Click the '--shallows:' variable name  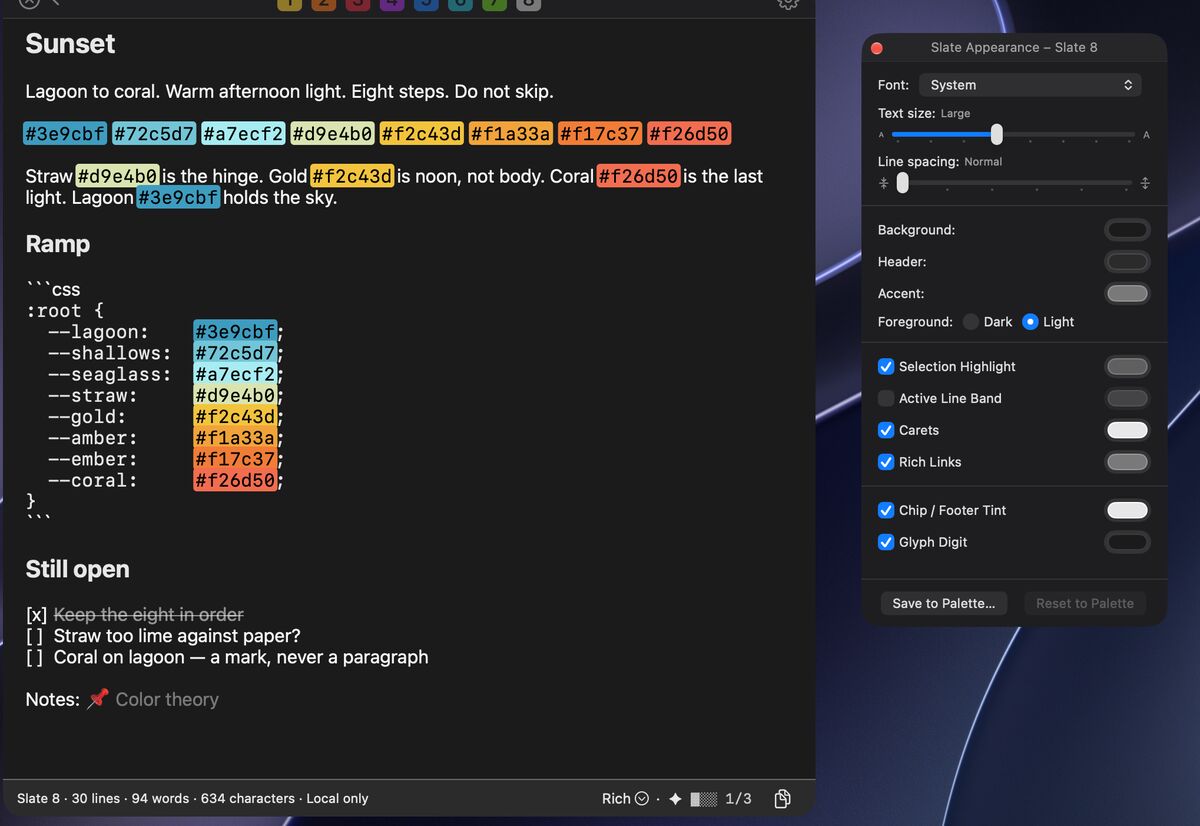coord(109,353)
